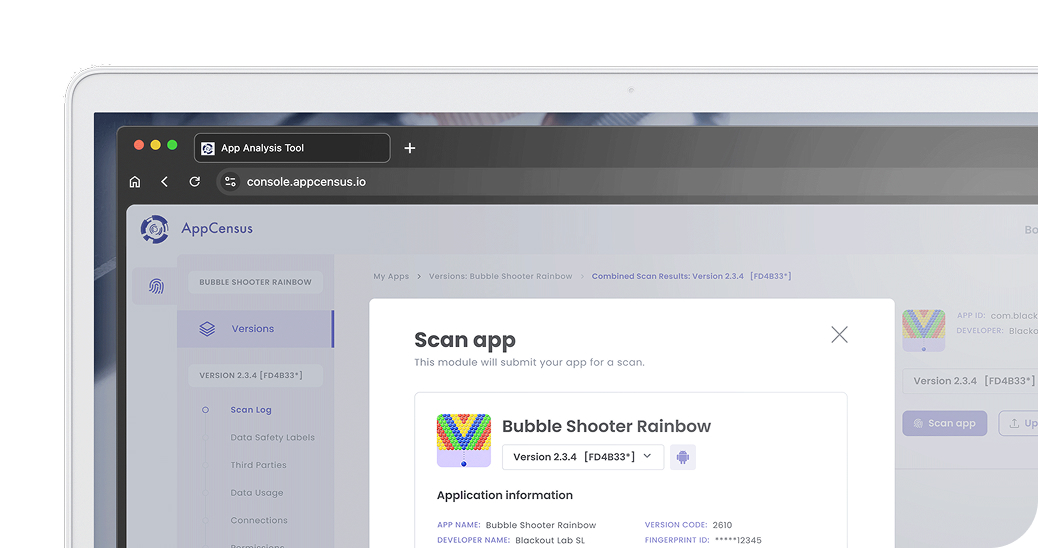
Task: Click version code value 2610
Action: pos(722,525)
